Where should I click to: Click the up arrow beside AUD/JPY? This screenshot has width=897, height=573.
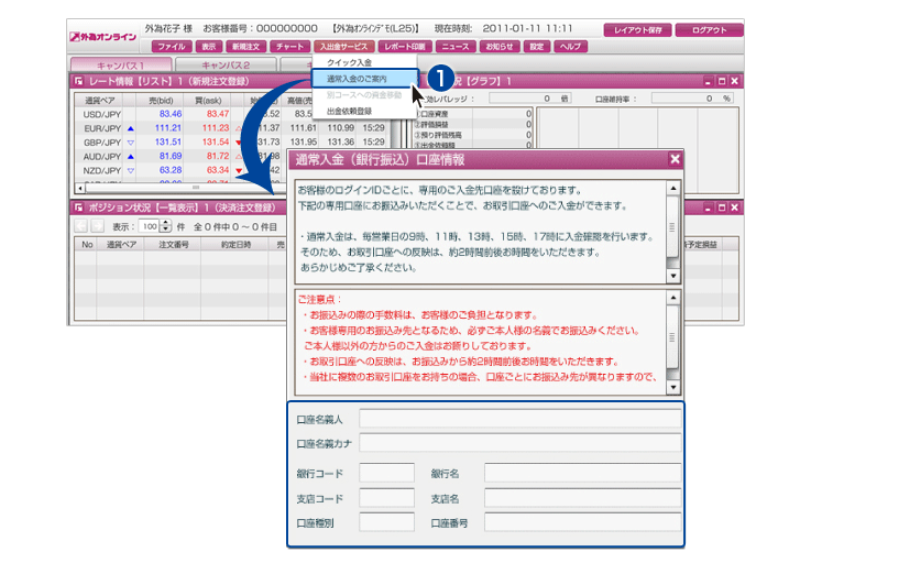[132, 156]
